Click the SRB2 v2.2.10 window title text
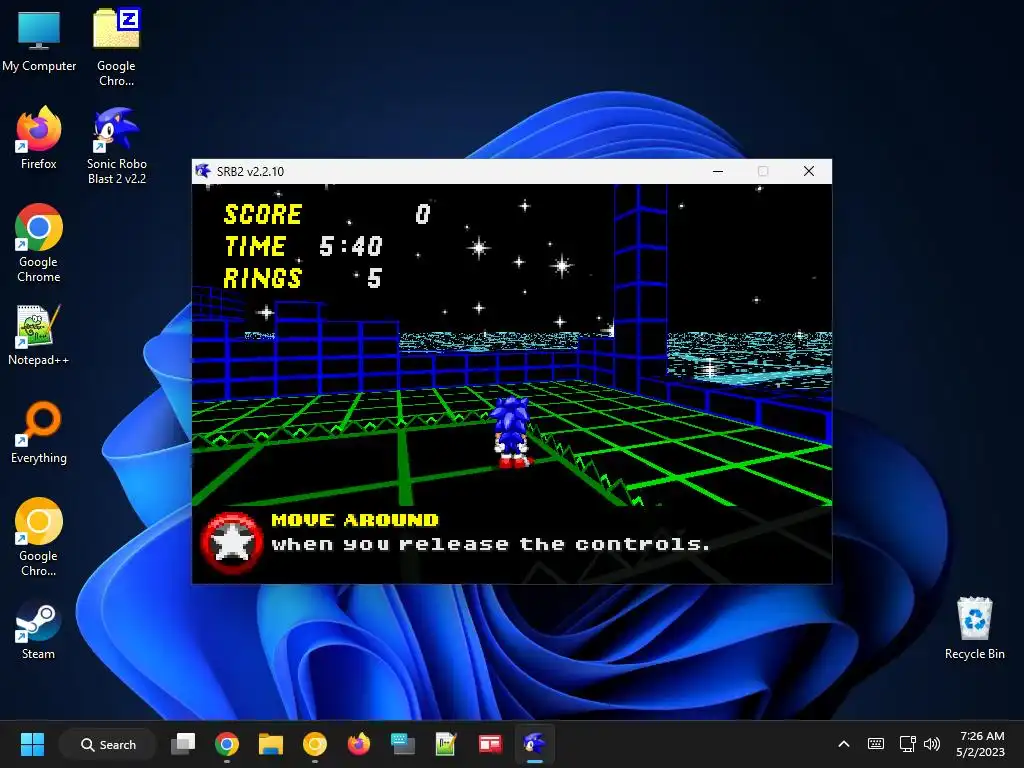1024x768 pixels. [x=250, y=172]
